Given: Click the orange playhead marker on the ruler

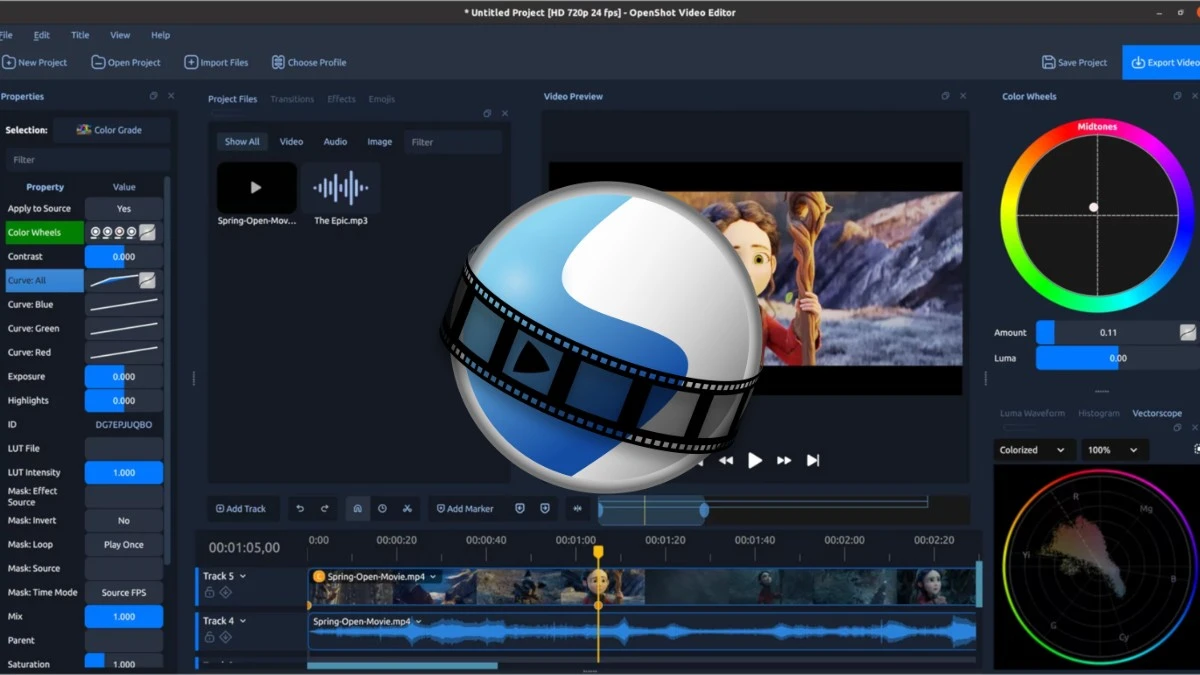Looking at the screenshot, I should click(598, 552).
